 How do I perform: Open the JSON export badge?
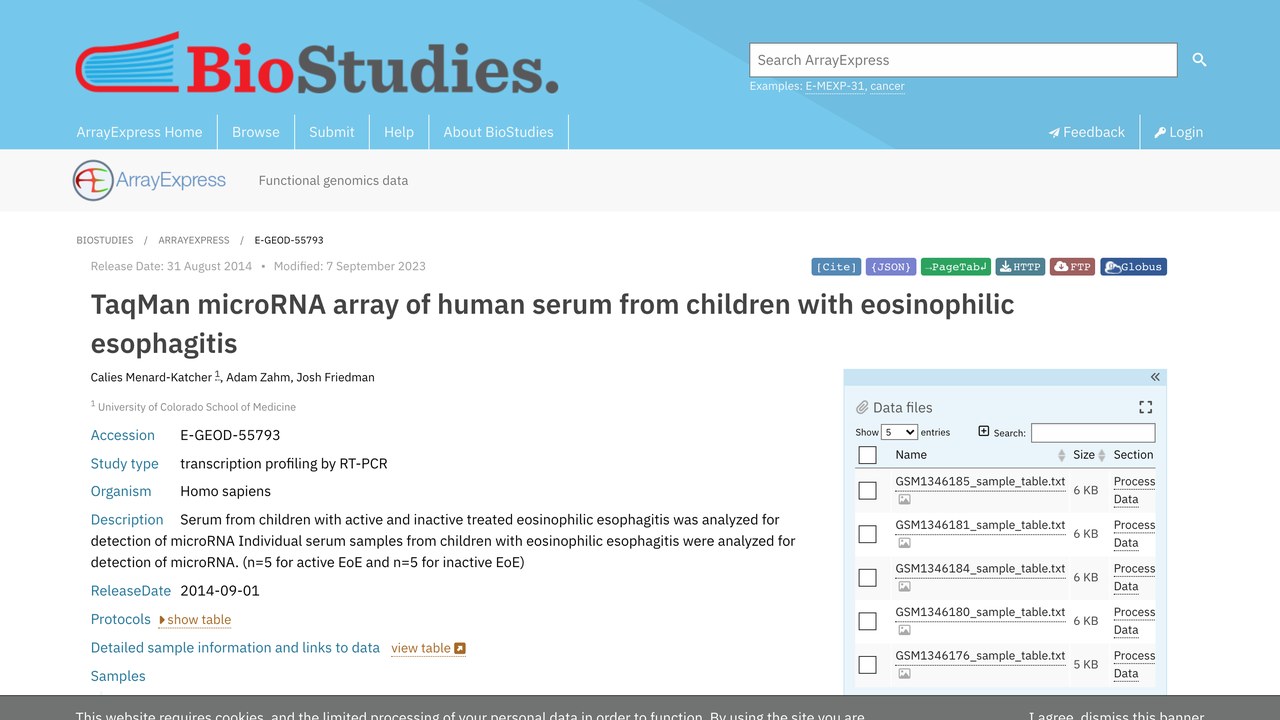pyautogui.click(x=891, y=267)
